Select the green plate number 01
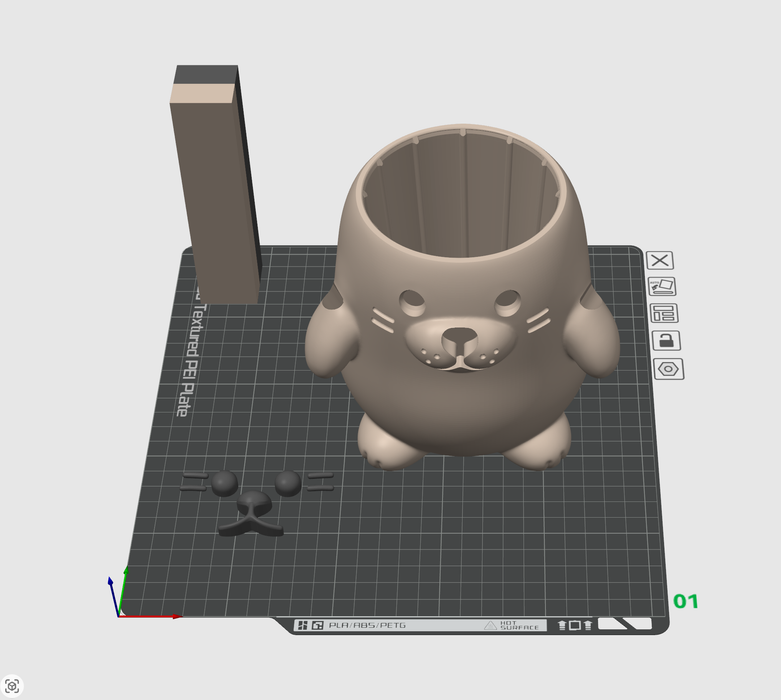The height and width of the screenshot is (700, 781). coord(686,601)
